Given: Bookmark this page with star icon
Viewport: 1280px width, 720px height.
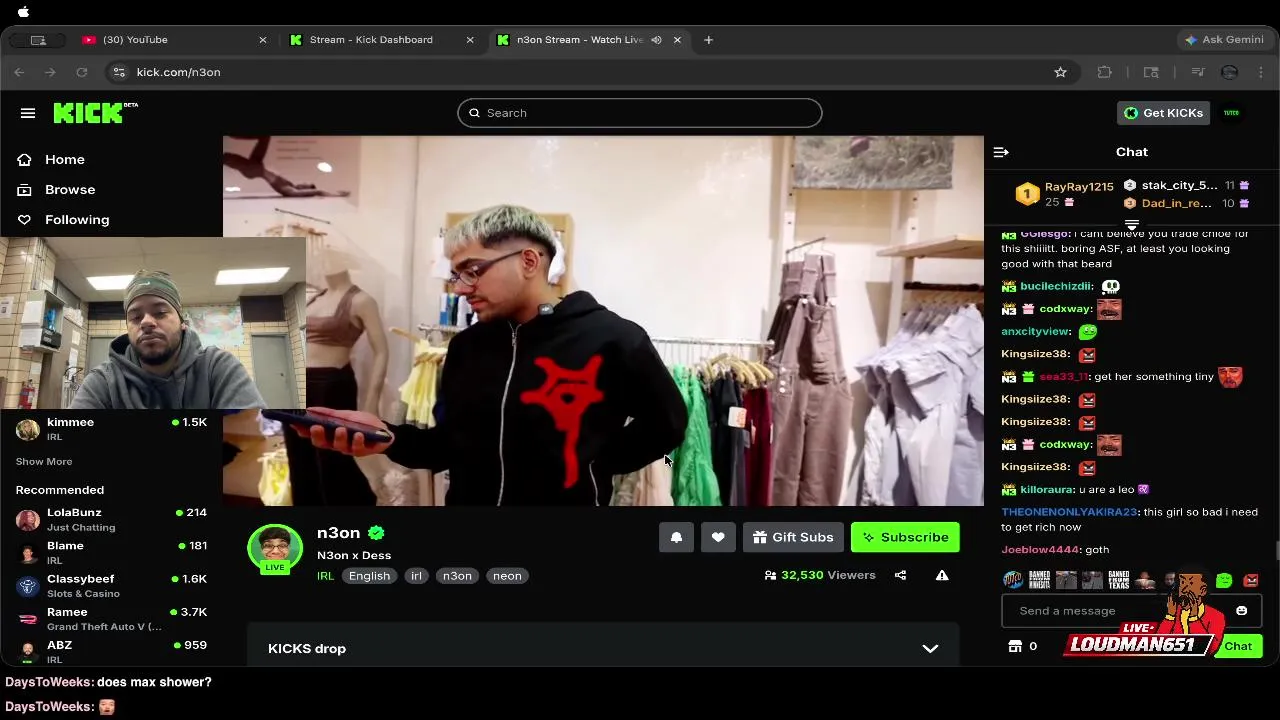Looking at the screenshot, I should [x=1060, y=72].
